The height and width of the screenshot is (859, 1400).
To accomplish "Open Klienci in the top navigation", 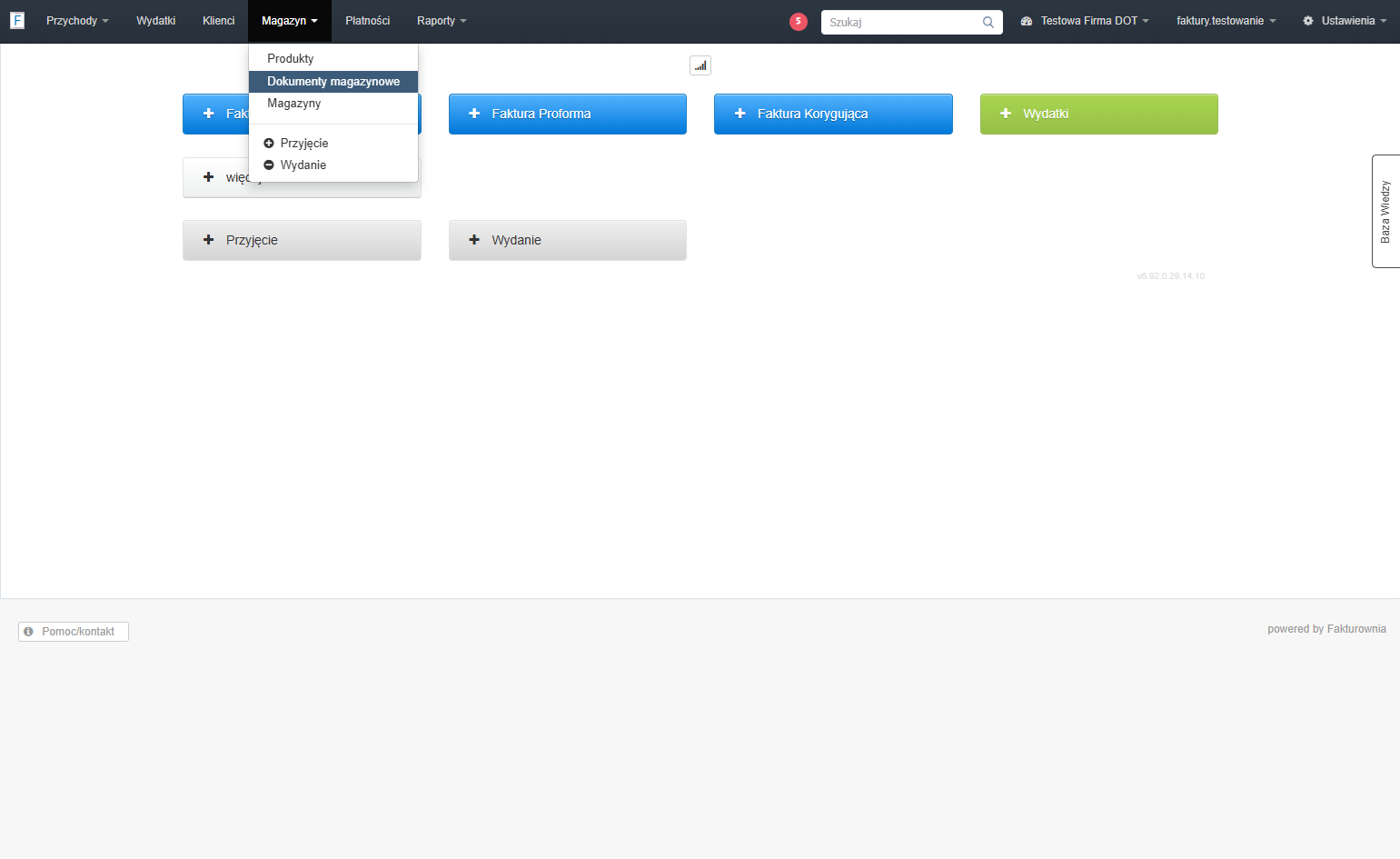I will (x=218, y=21).
